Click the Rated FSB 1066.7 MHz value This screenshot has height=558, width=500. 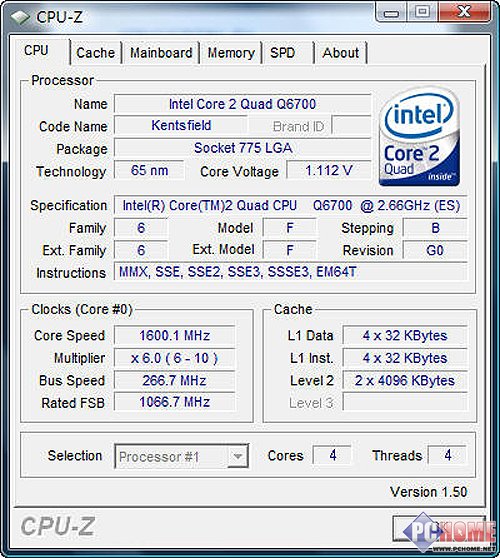174,402
